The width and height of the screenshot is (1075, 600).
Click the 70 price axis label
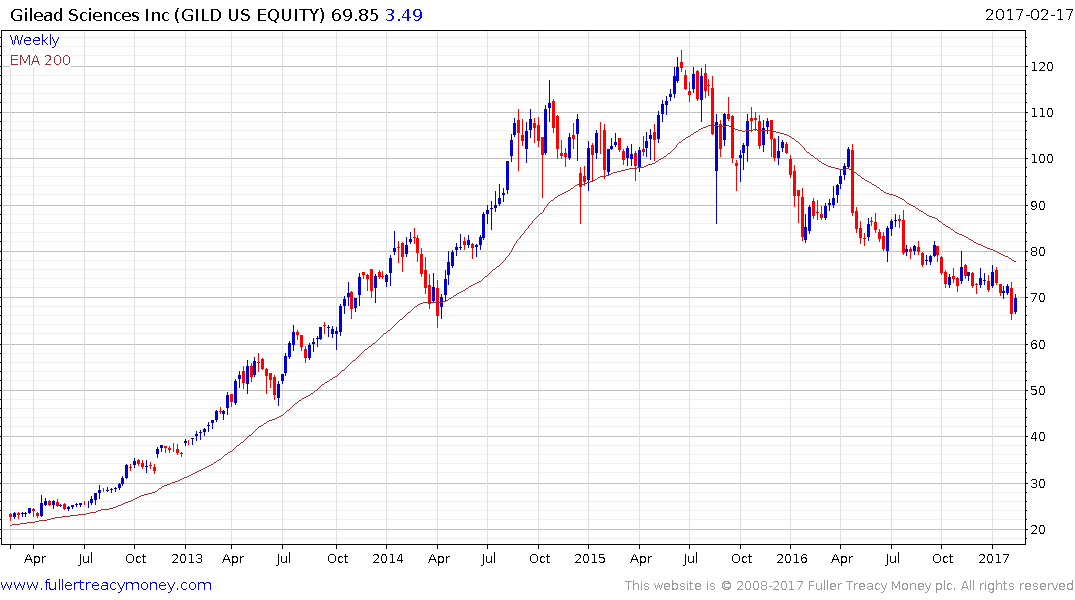click(1038, 298)
